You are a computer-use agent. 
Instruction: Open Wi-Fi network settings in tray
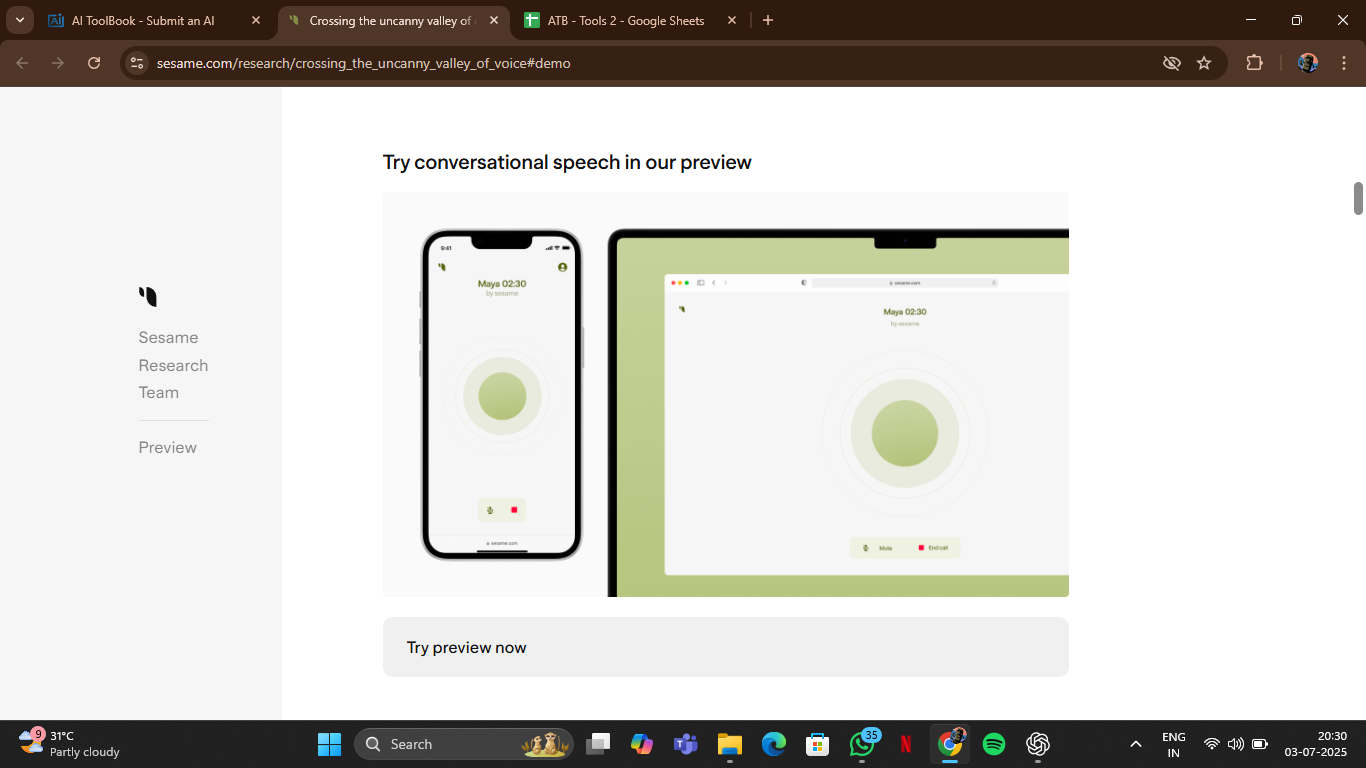pos(1212,744)
